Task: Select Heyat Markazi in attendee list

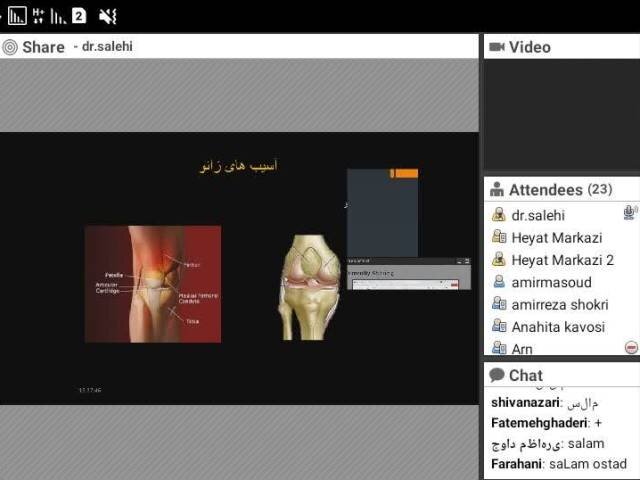Action: click(x=556, y=237)
